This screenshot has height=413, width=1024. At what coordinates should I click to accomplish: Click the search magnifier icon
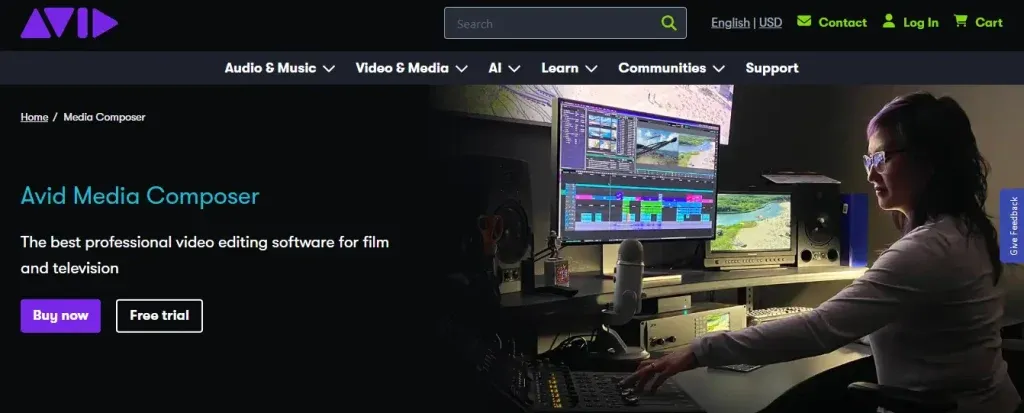[668, 24]
